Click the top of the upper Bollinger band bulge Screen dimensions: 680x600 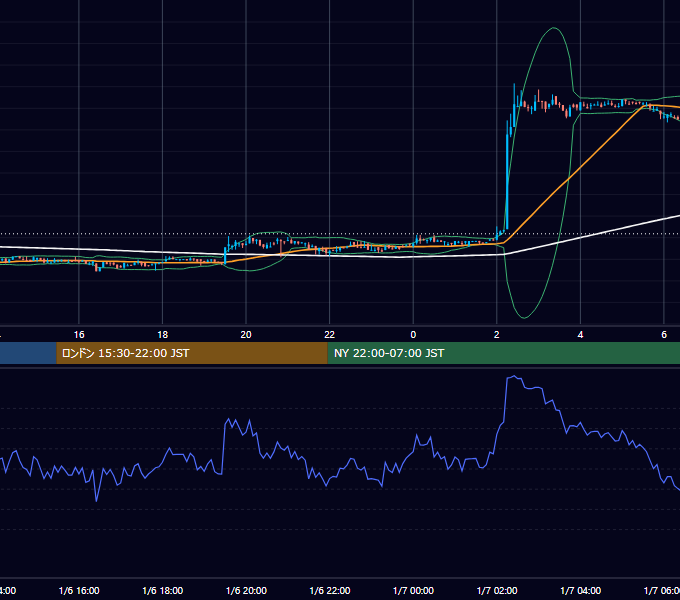(x=554, y=28)
